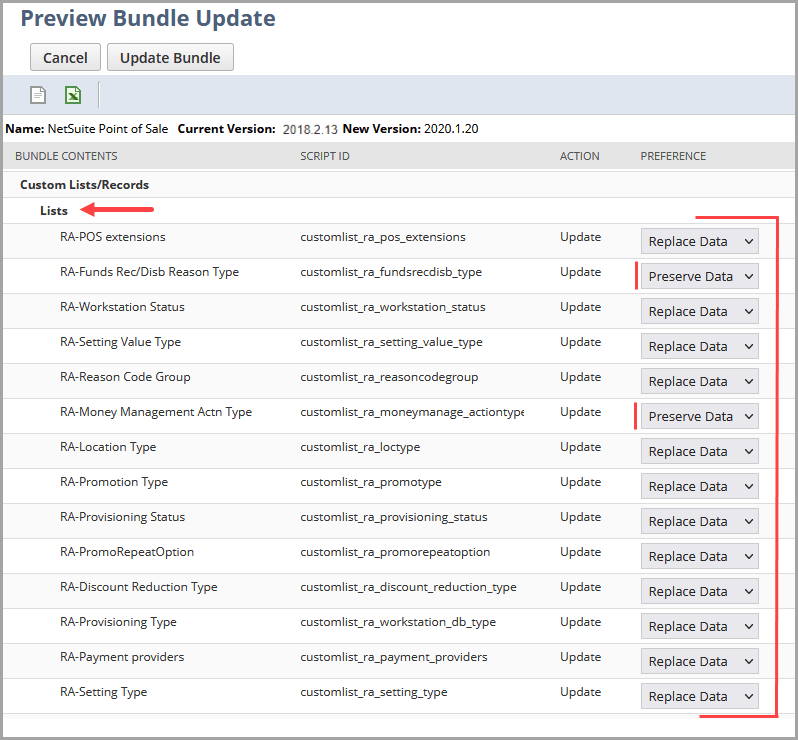Click RA-Location Type list name

[108, 447]
